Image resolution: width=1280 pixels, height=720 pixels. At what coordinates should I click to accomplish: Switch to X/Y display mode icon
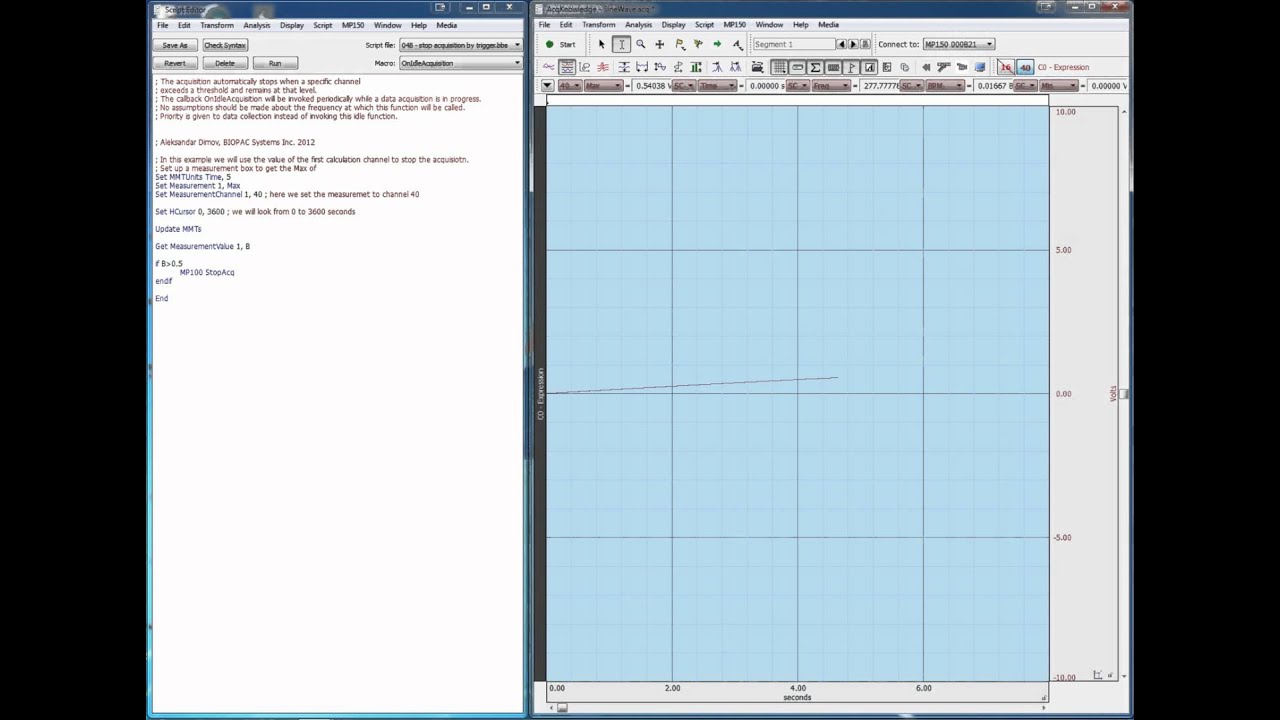(x=585, y=67)
